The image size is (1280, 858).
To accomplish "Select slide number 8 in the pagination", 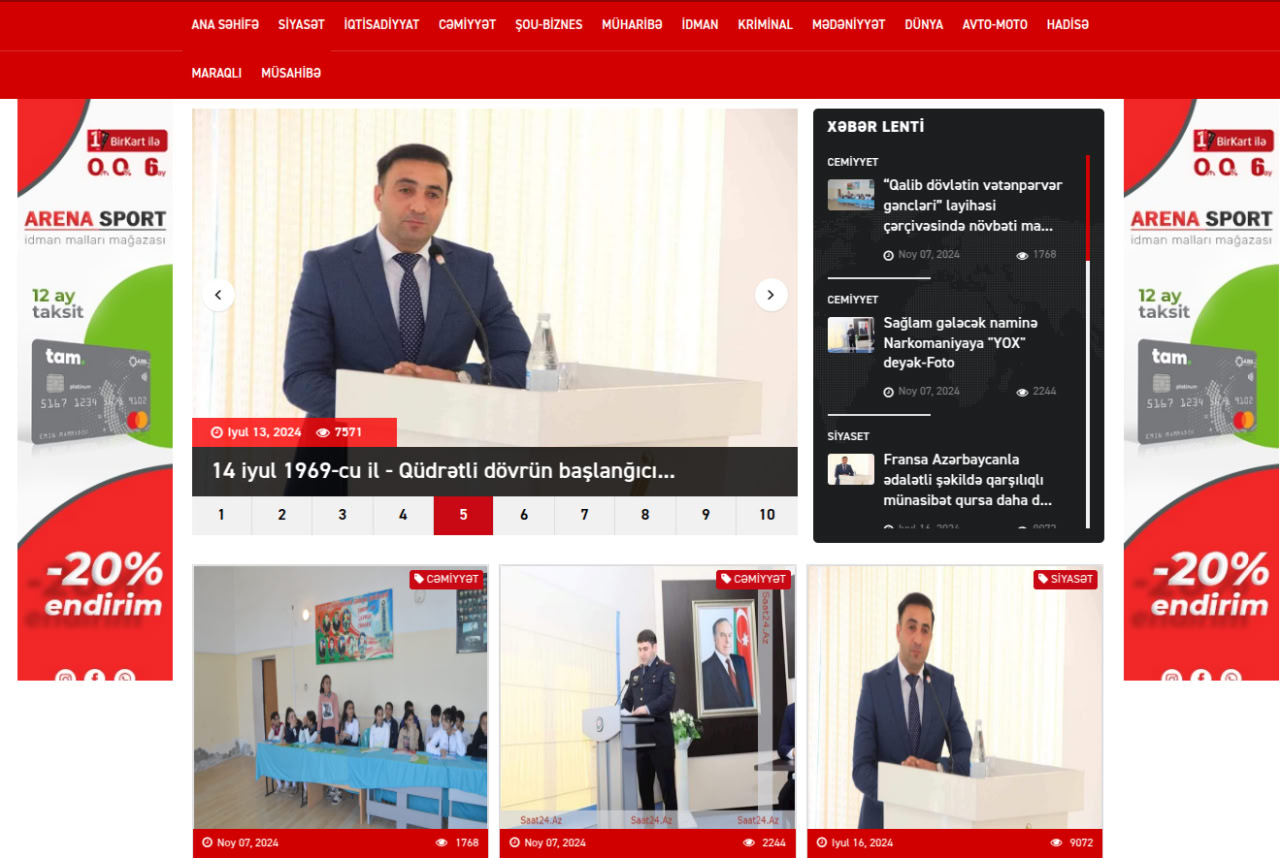I will 645,515.
